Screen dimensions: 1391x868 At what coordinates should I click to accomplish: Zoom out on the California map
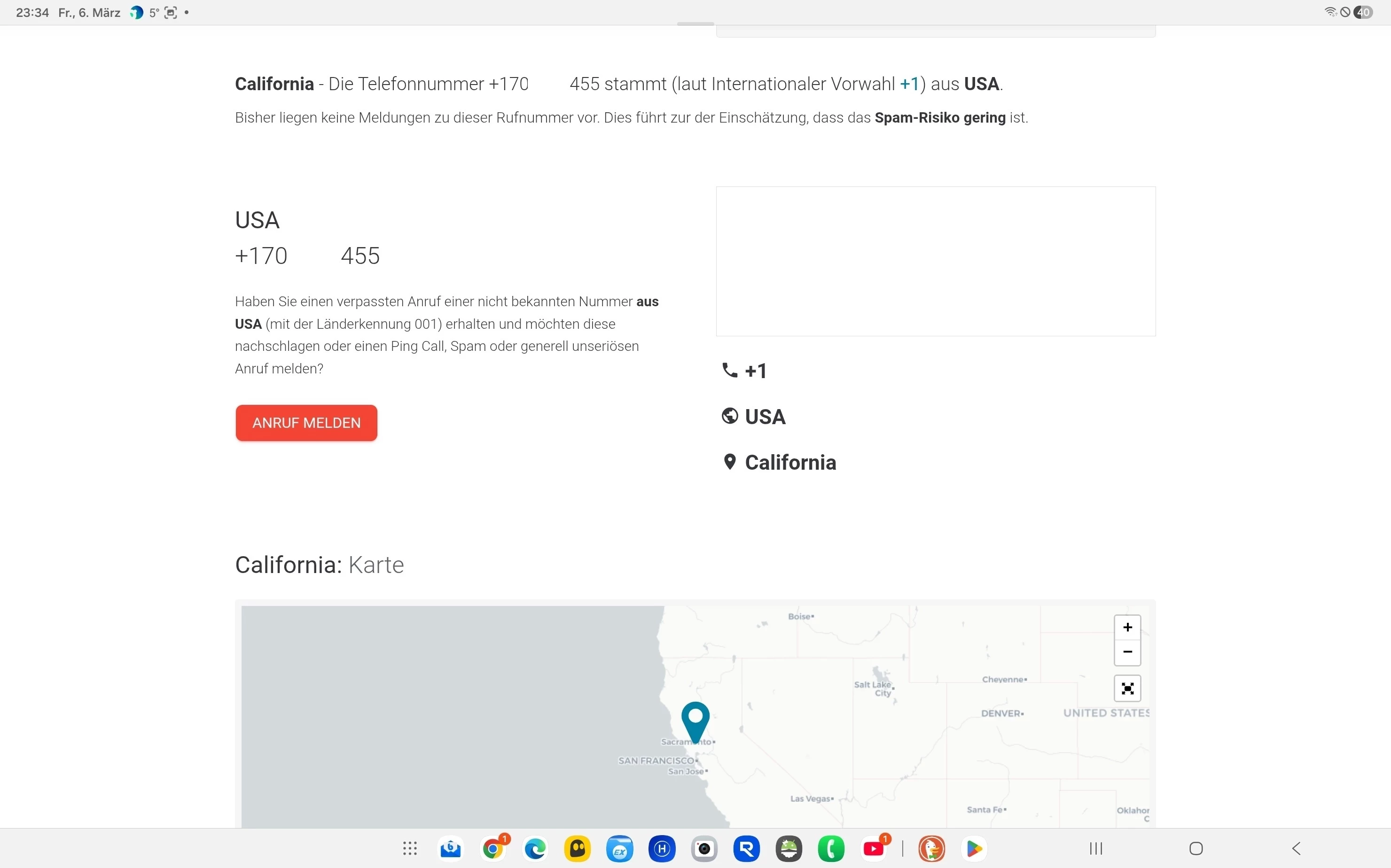tap(1127, 652)
